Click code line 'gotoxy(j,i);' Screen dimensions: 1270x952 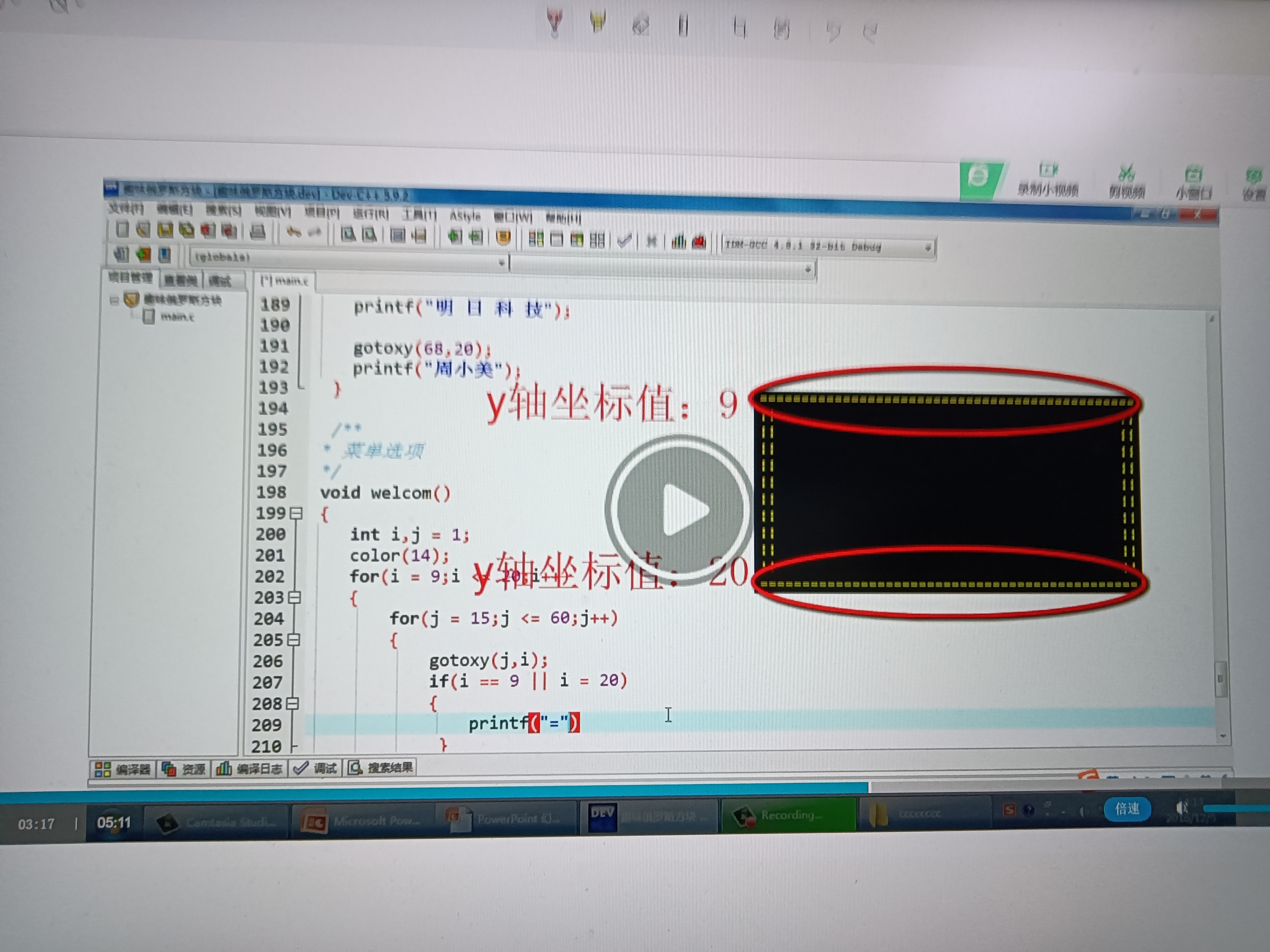[x=488, y=660]
